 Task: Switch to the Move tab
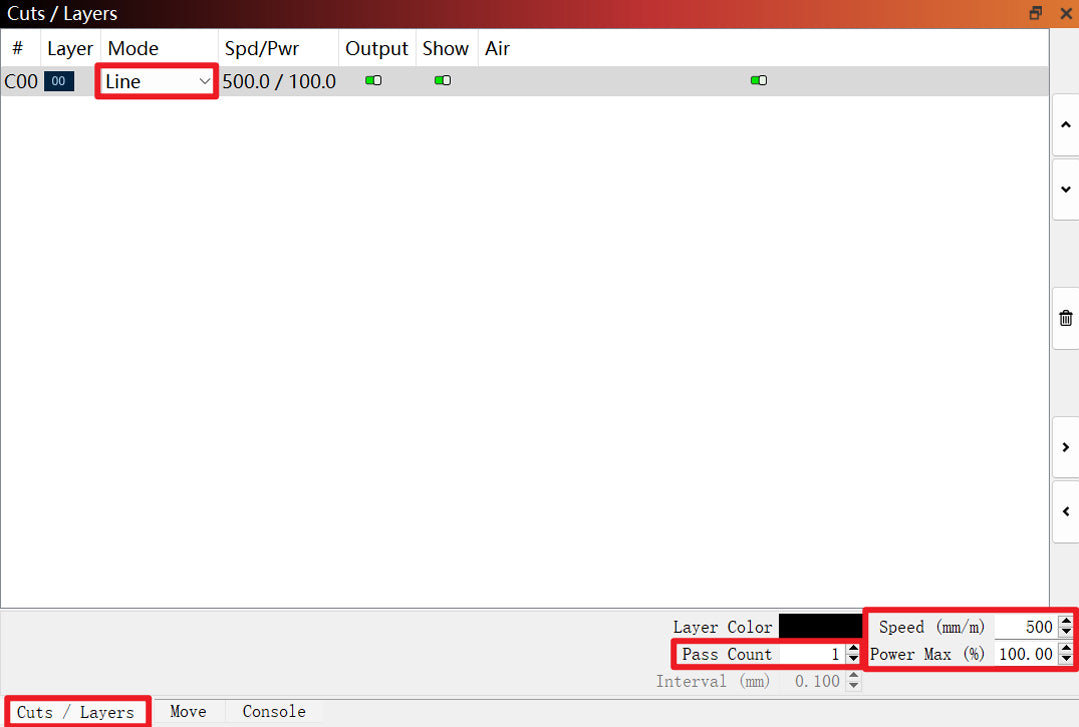[x=188, y=712]
